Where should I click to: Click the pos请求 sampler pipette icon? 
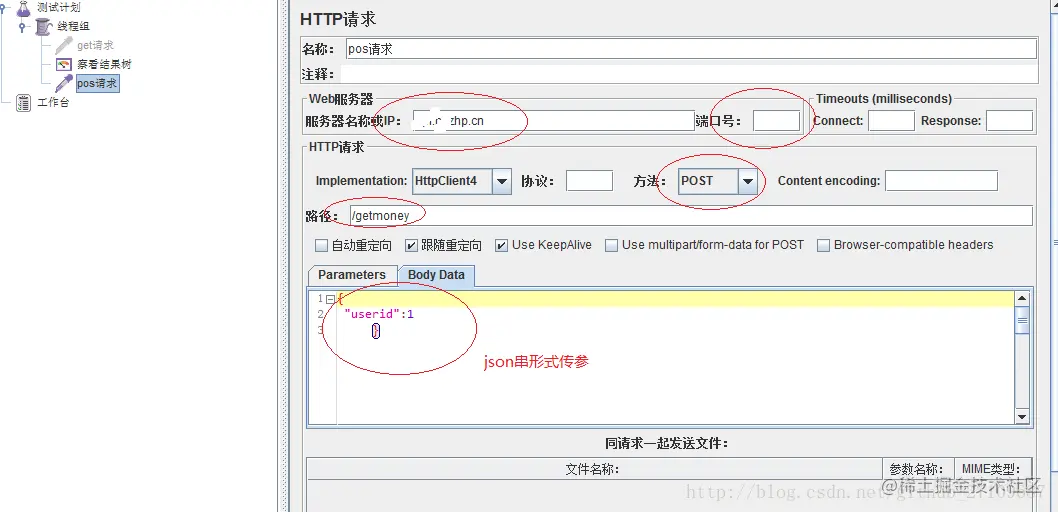[x=64, y=84]
